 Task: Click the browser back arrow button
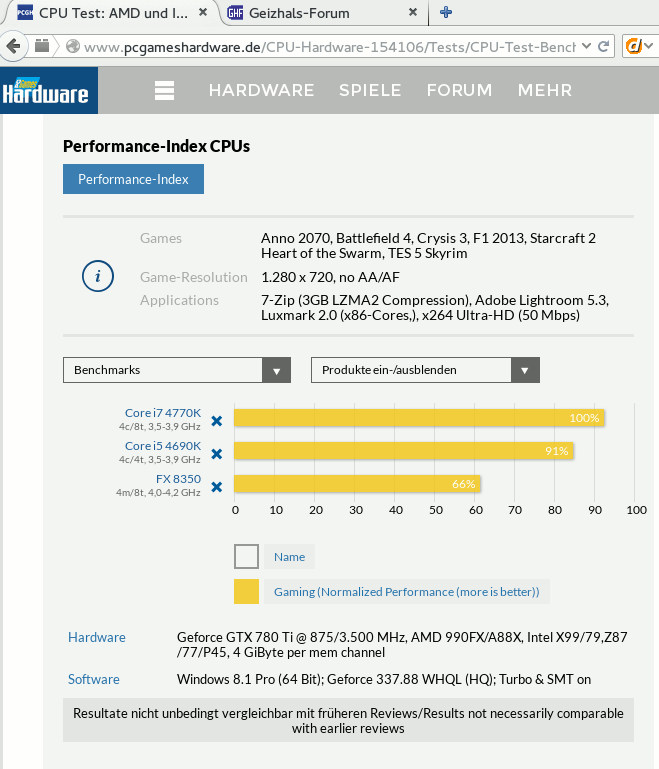coord(10,46)
